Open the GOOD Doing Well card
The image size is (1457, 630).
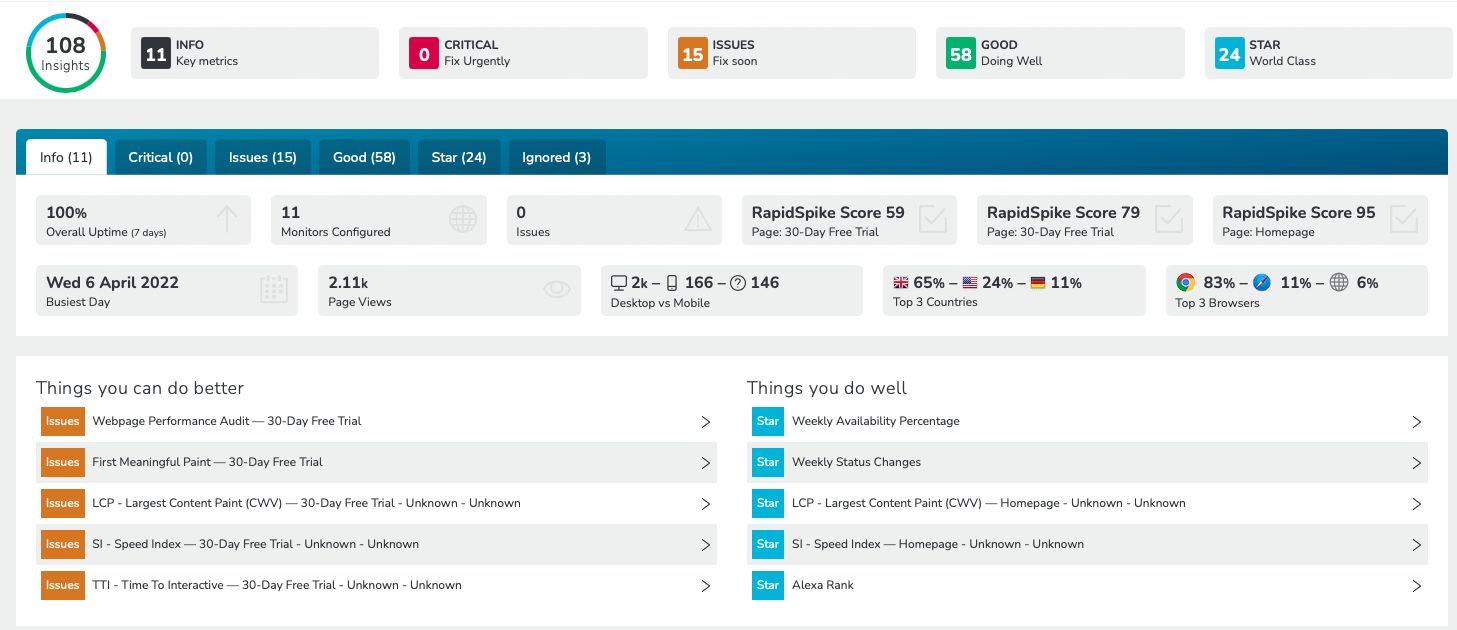tap(1060, 53)
